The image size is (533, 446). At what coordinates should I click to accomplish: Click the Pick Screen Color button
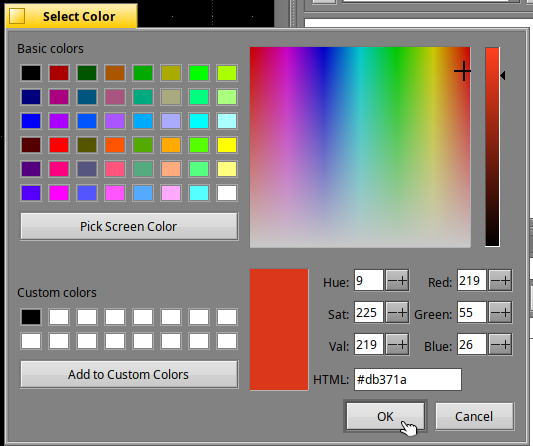point(129,226)
